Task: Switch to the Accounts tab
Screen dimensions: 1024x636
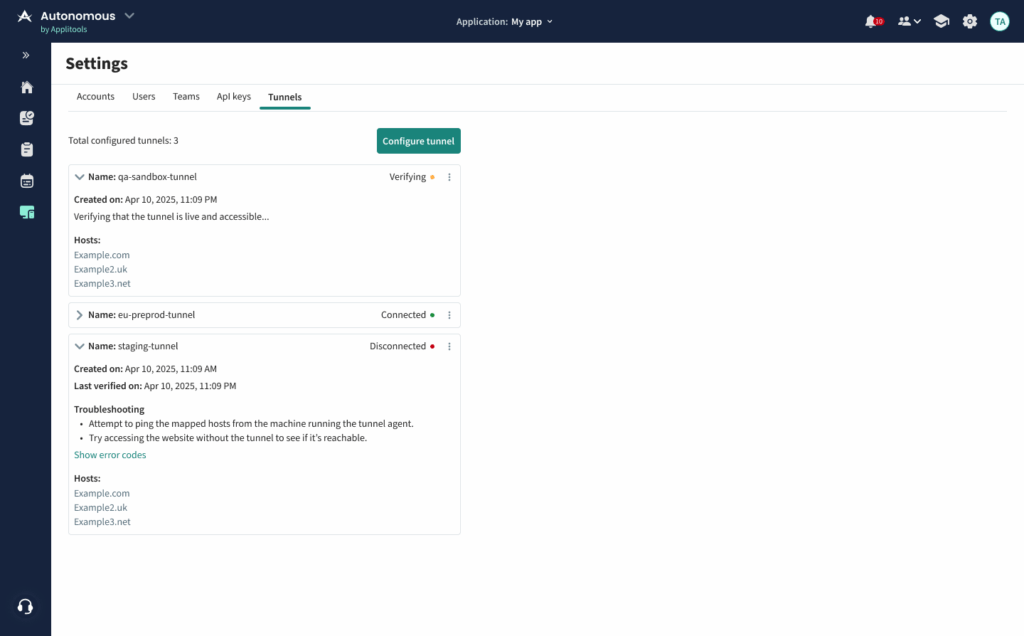Action: [x=95, y=96]
